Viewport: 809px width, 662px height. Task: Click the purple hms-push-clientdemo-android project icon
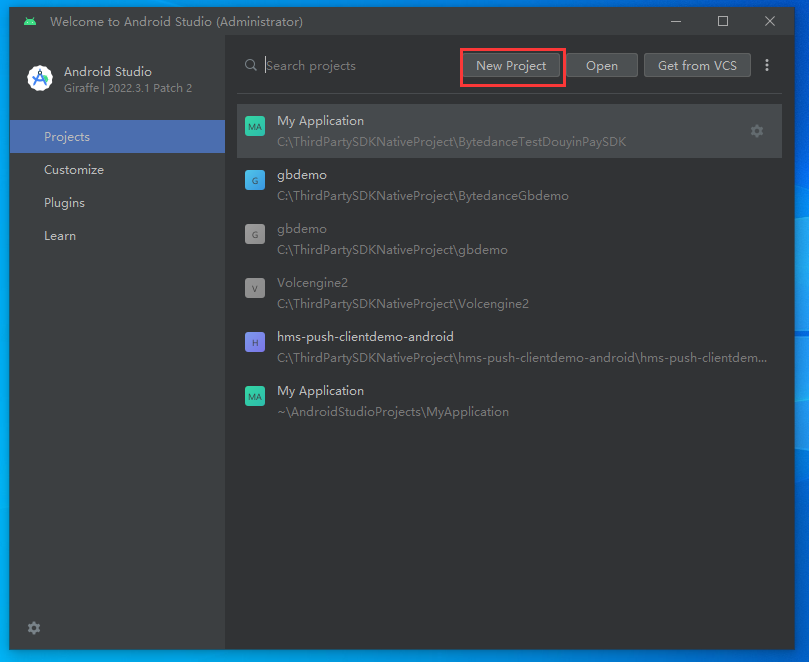pos(255,342)
